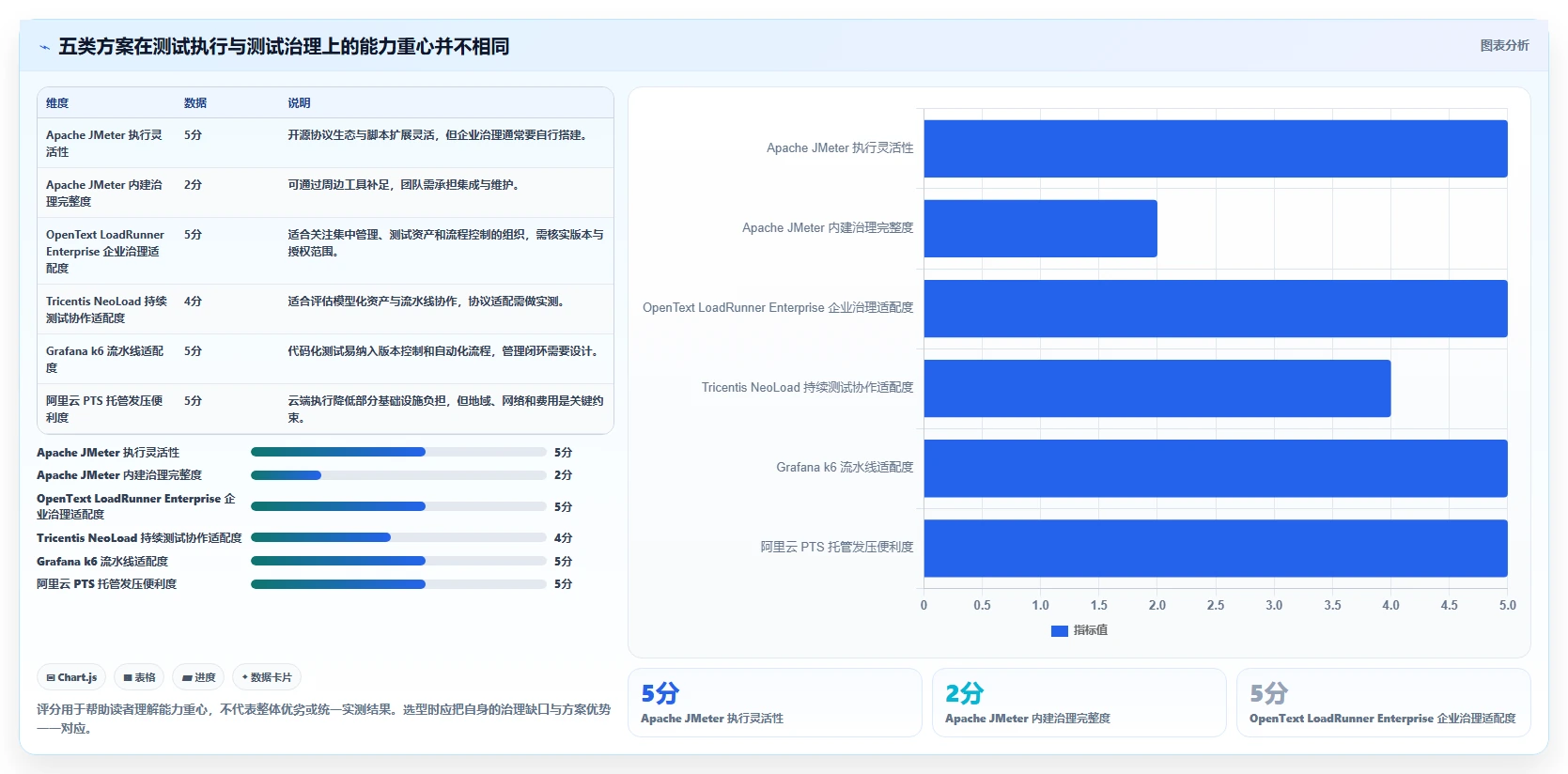Click the Apache JMeter 内建治理完整度 progress bar
The image size is (1568, 774).
tap(398, 475)
